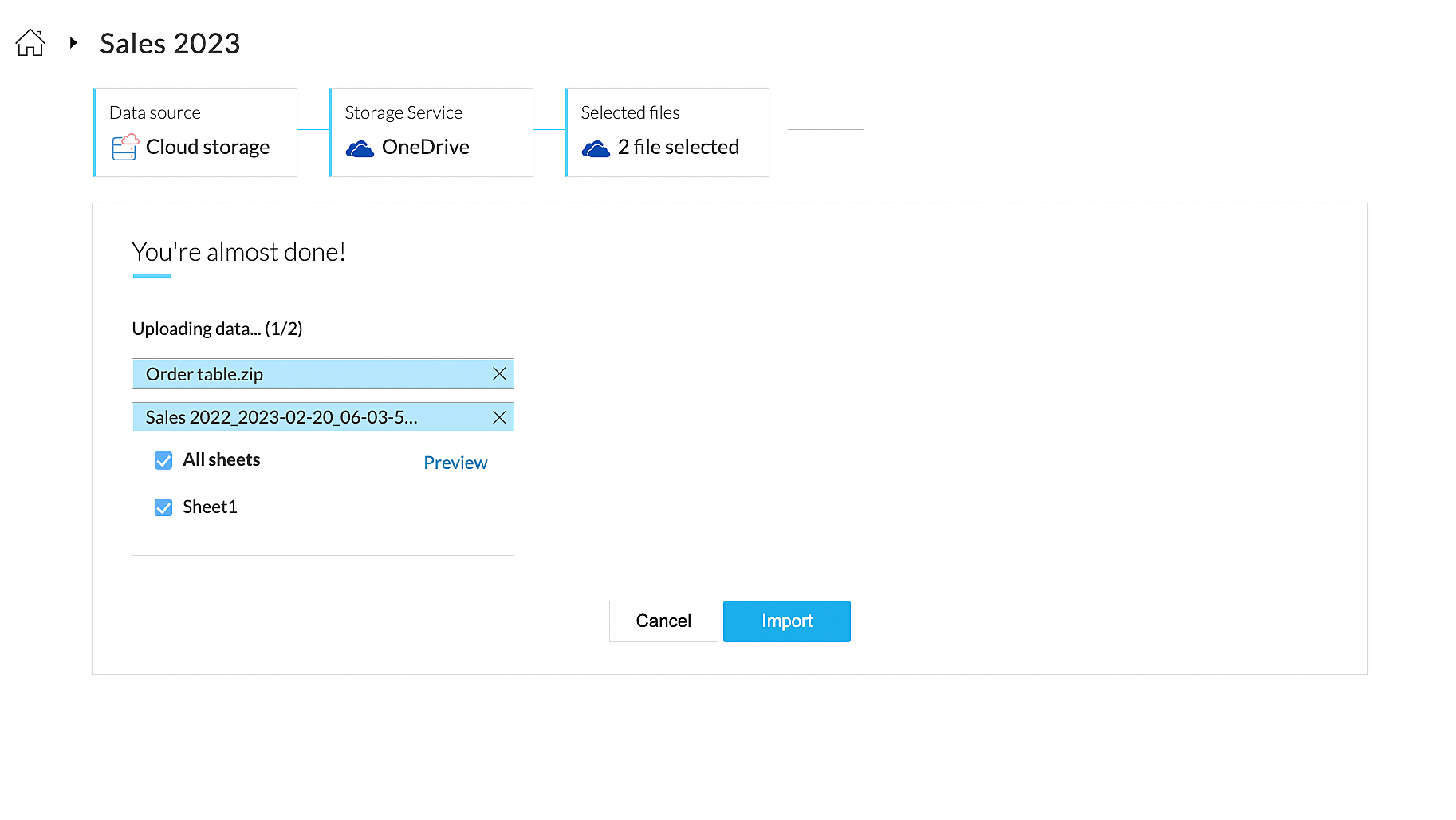The width and height of the screenshot is (1456, 820).
Task: Select the Order table.zip file row
Action: [323, 373]
